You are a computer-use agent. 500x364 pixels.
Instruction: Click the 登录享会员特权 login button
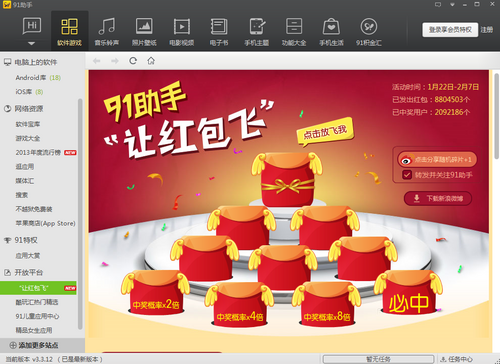pyautogui.click(x=450, y=30)
